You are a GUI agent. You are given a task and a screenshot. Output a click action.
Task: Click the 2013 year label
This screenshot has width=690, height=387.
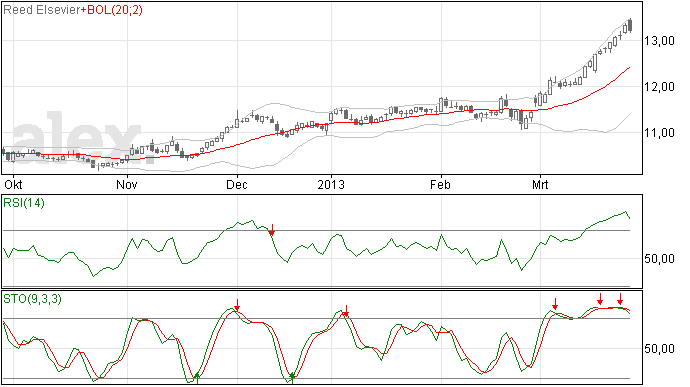[x=331, y=184]
